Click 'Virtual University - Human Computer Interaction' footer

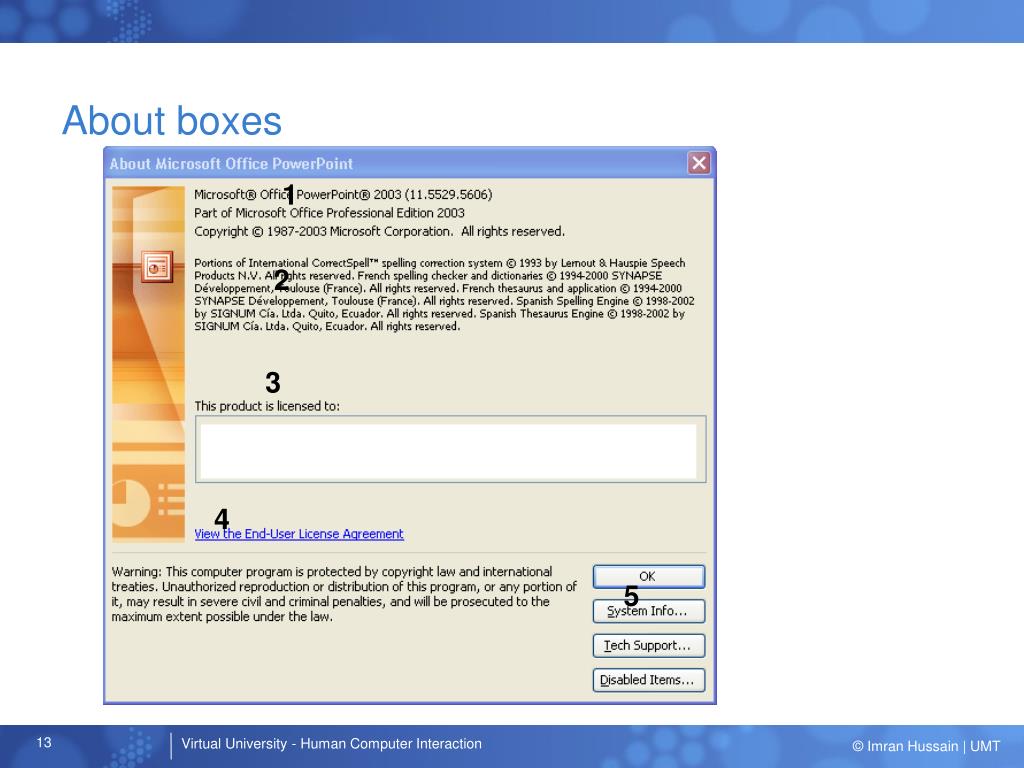[331, 744]
